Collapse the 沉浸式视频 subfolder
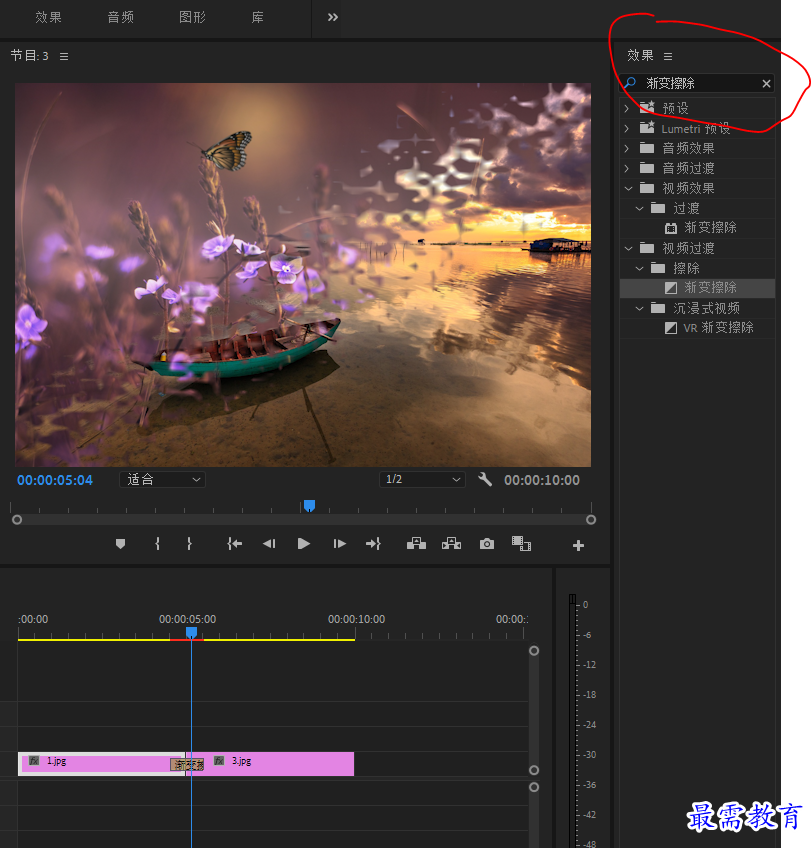The image size is (811, 848). point(639,309)
